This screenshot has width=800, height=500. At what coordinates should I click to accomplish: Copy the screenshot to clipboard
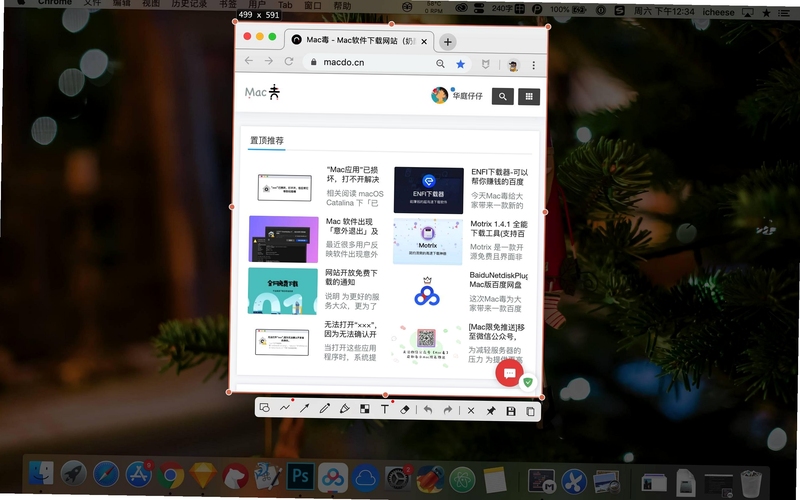click(x=530, y=411)
